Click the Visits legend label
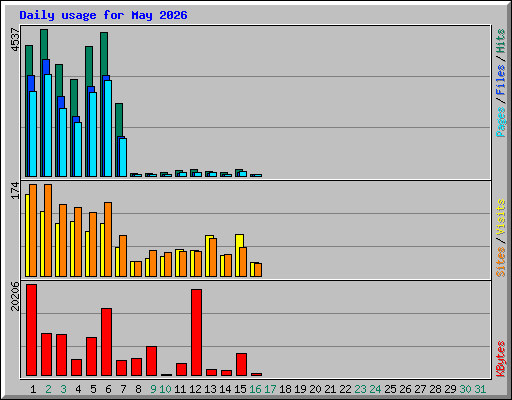This screenshot has width=512, height=400. coord(500,217)
